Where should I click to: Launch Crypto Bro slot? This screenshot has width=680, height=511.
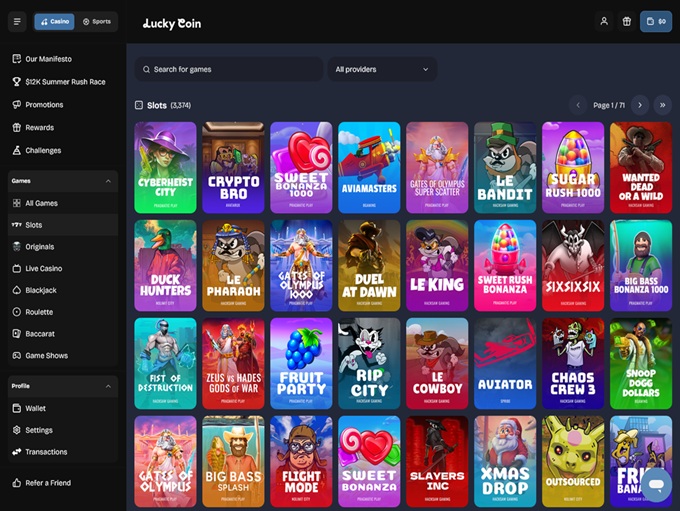tap(233, 167)
